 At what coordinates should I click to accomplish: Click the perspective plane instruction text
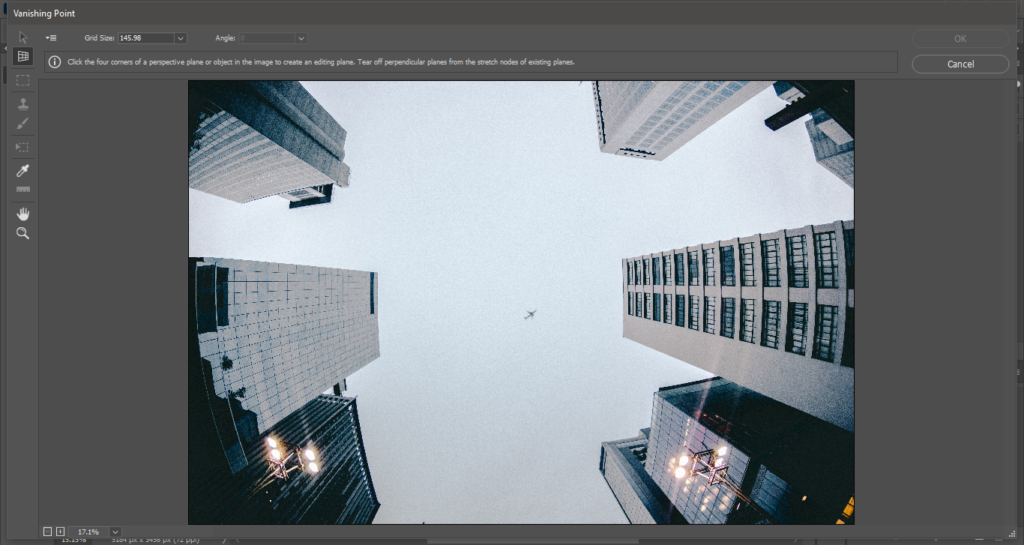tap(321, 62)
